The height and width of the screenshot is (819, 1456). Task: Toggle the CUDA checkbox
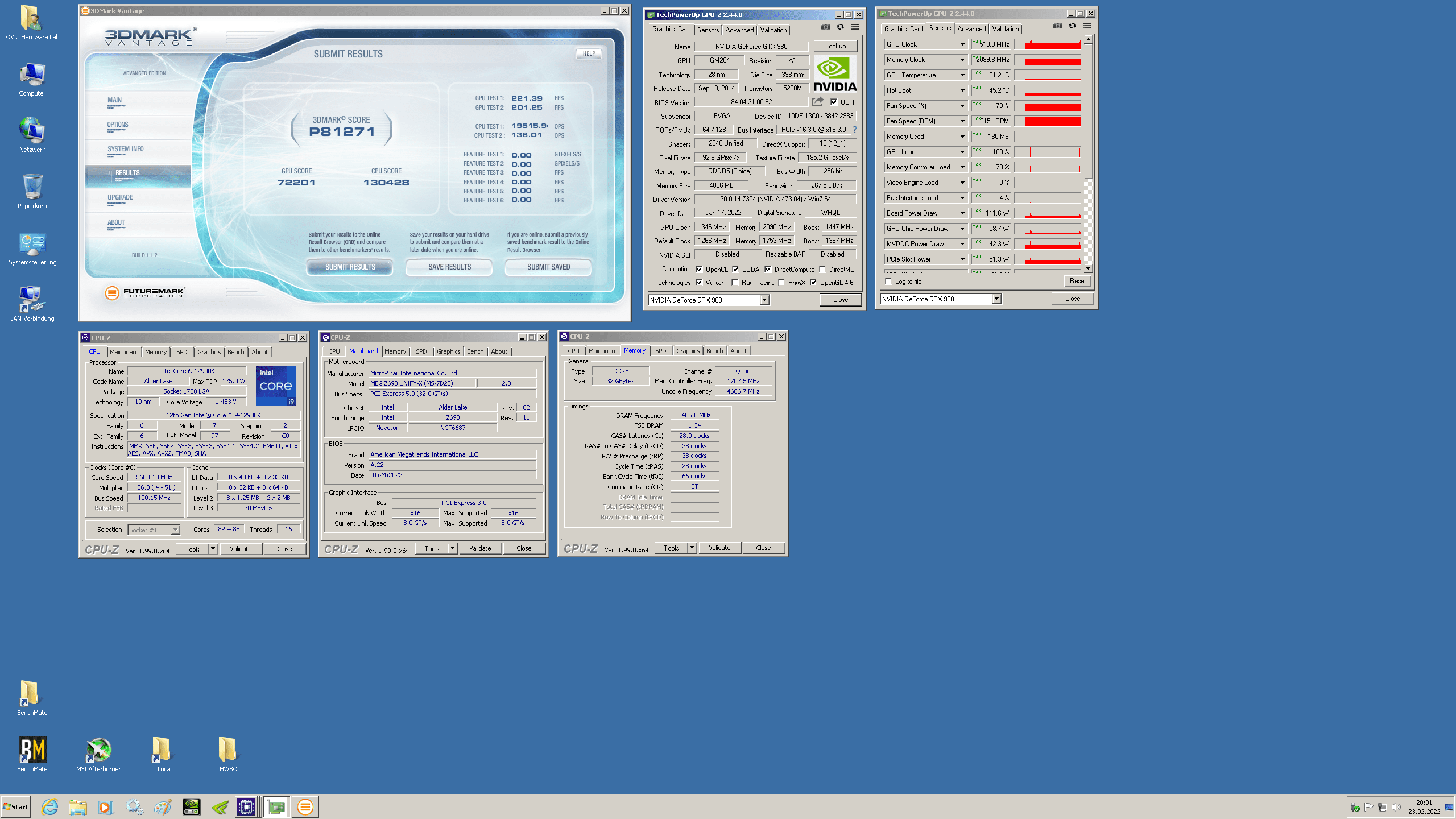(735, 270)
